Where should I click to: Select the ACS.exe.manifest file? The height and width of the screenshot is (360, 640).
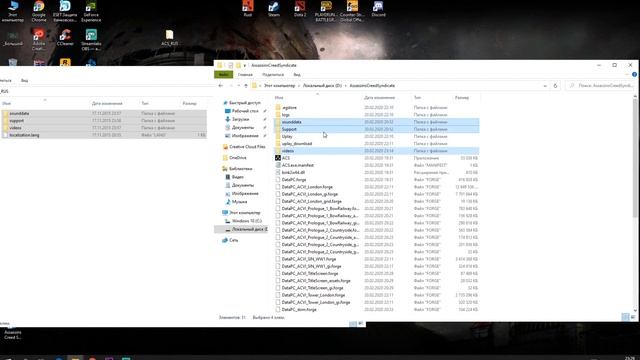(376, 165)
